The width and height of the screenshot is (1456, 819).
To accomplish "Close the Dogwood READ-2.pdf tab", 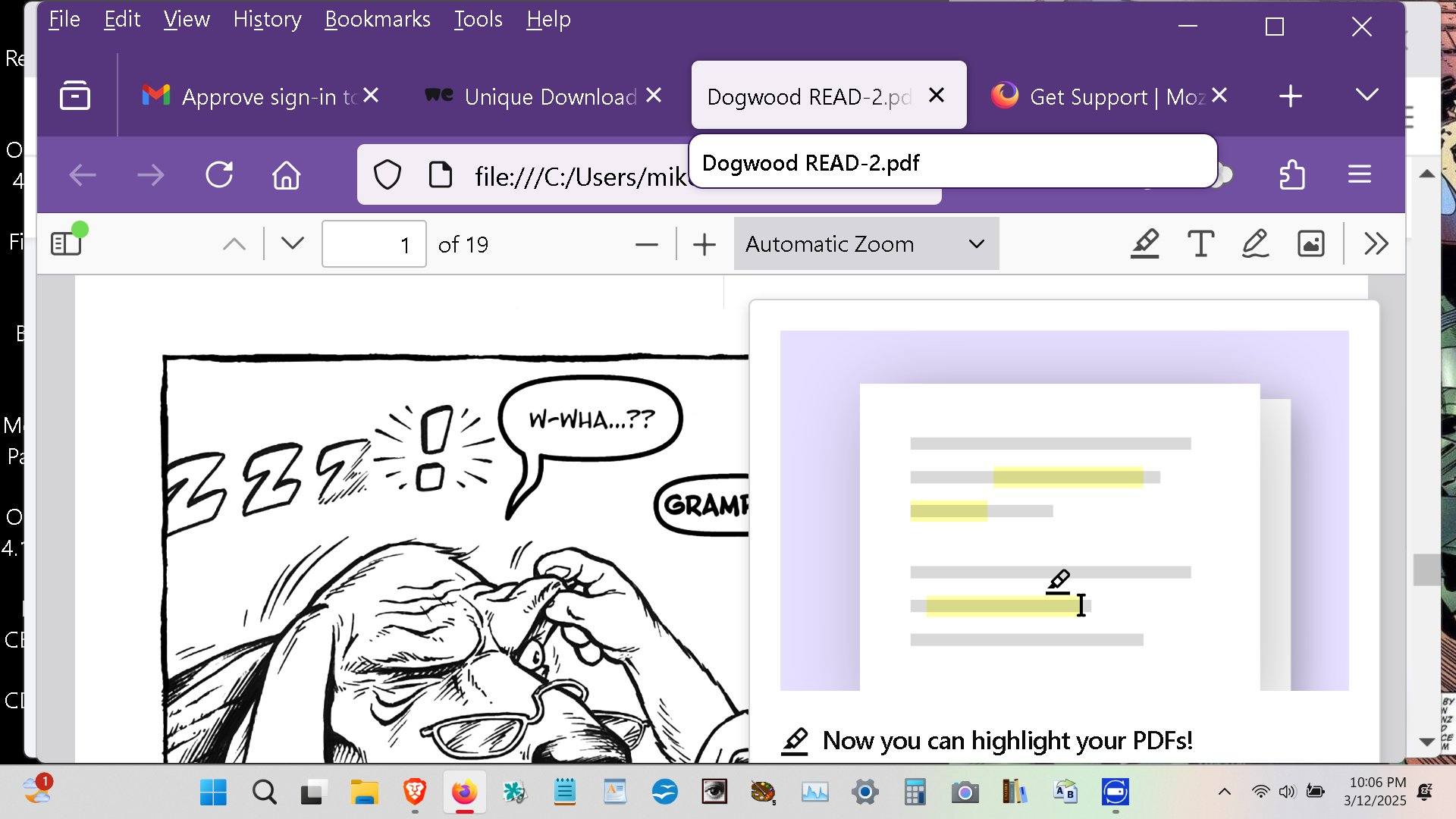I will [x=937, y=96].
